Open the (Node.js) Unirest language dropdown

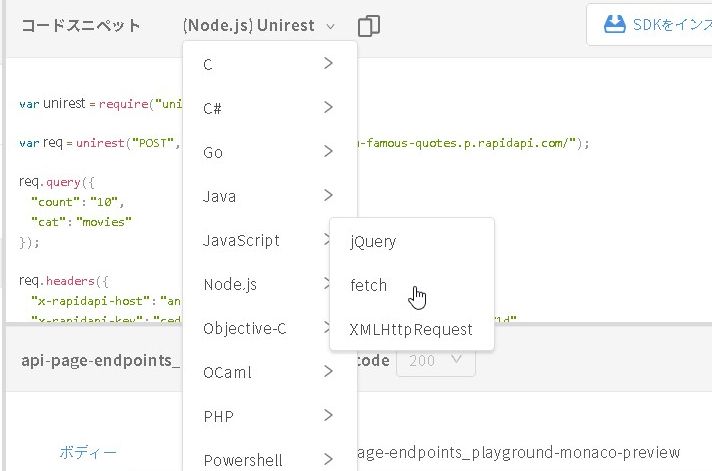[259, 26]
